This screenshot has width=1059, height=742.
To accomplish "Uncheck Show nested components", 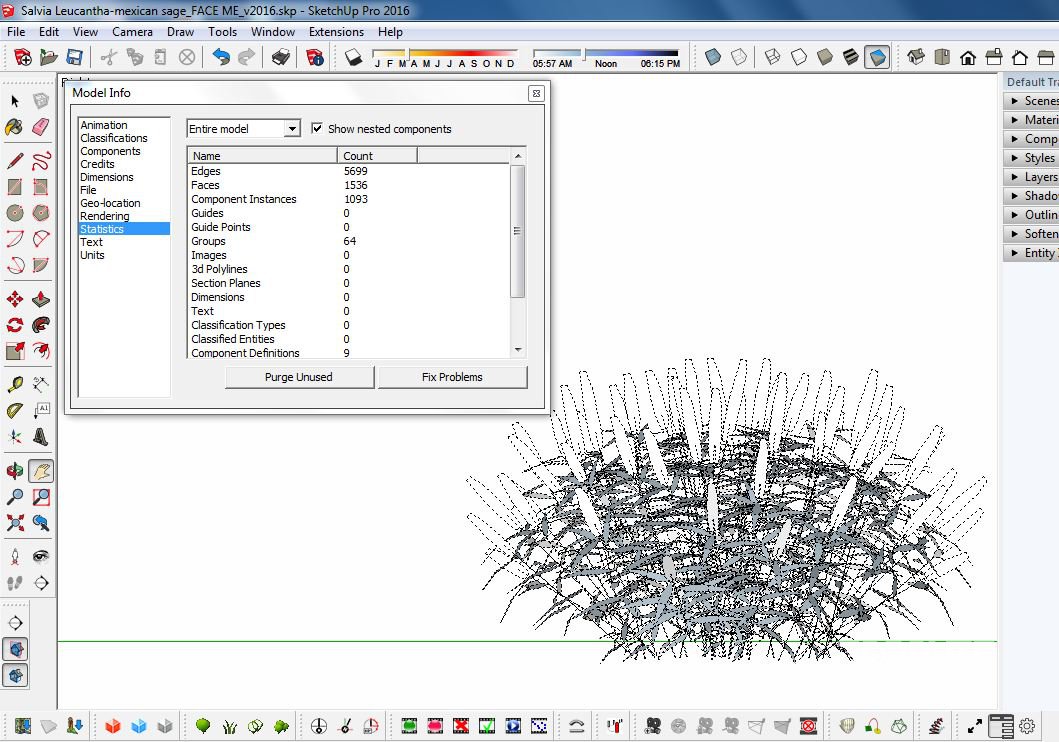I will tap(317, 129).
